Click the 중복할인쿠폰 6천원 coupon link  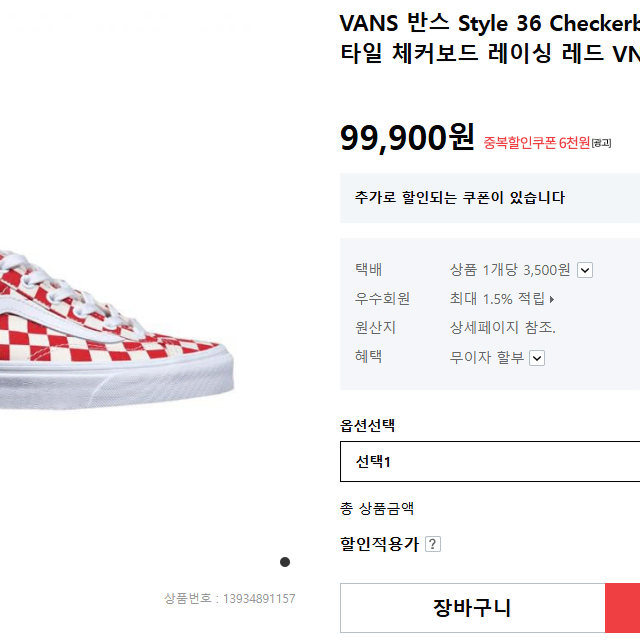pos(537,143)
